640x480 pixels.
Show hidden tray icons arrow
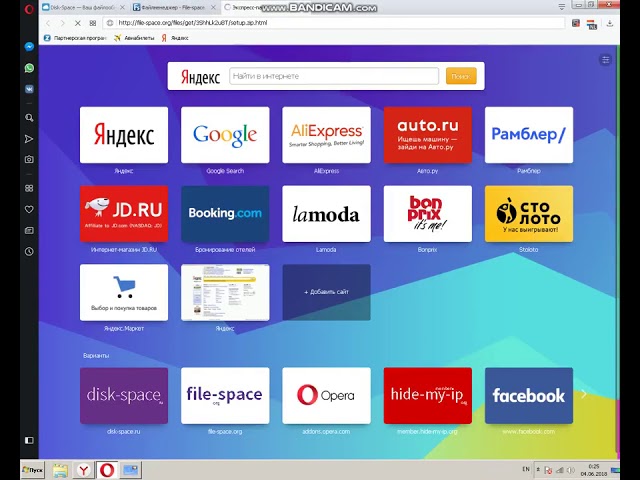coord(538,470)
